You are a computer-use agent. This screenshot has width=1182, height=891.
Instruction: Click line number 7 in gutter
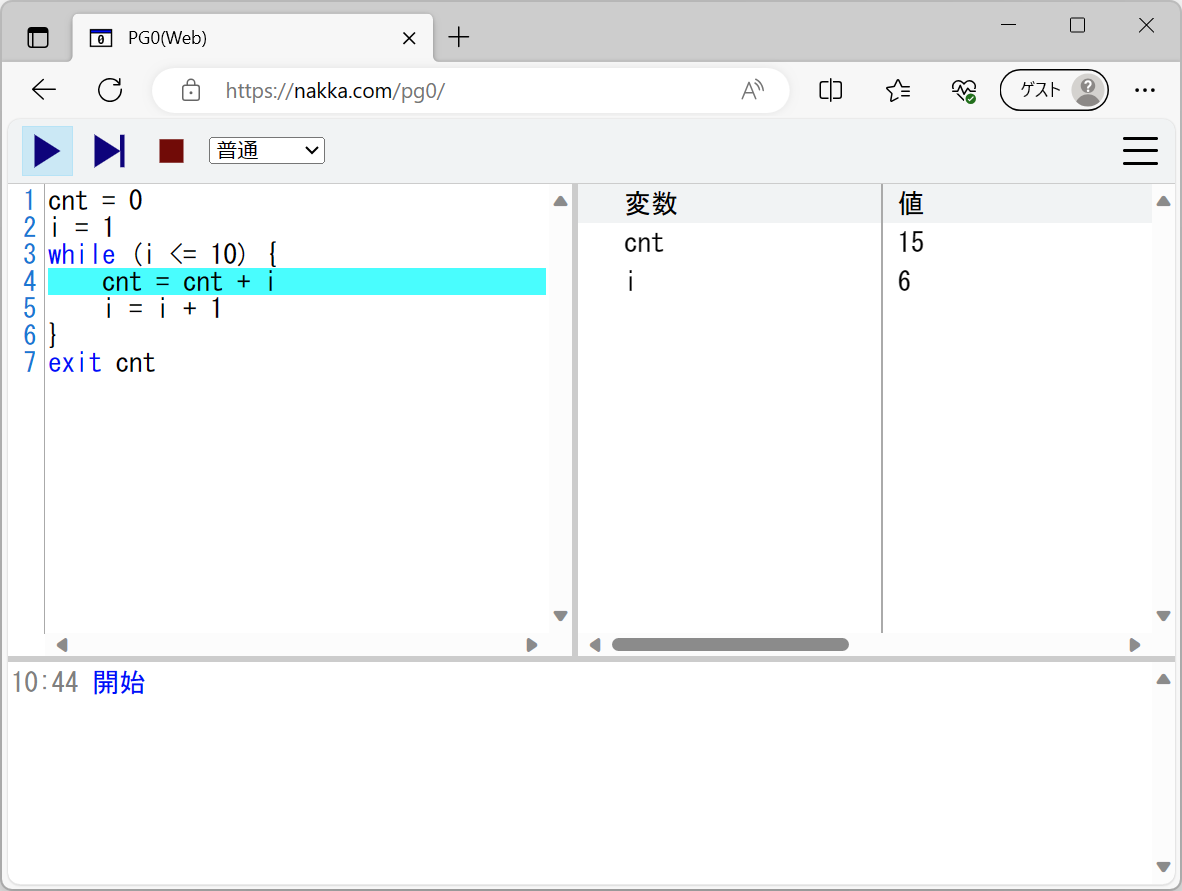point(29,363)
